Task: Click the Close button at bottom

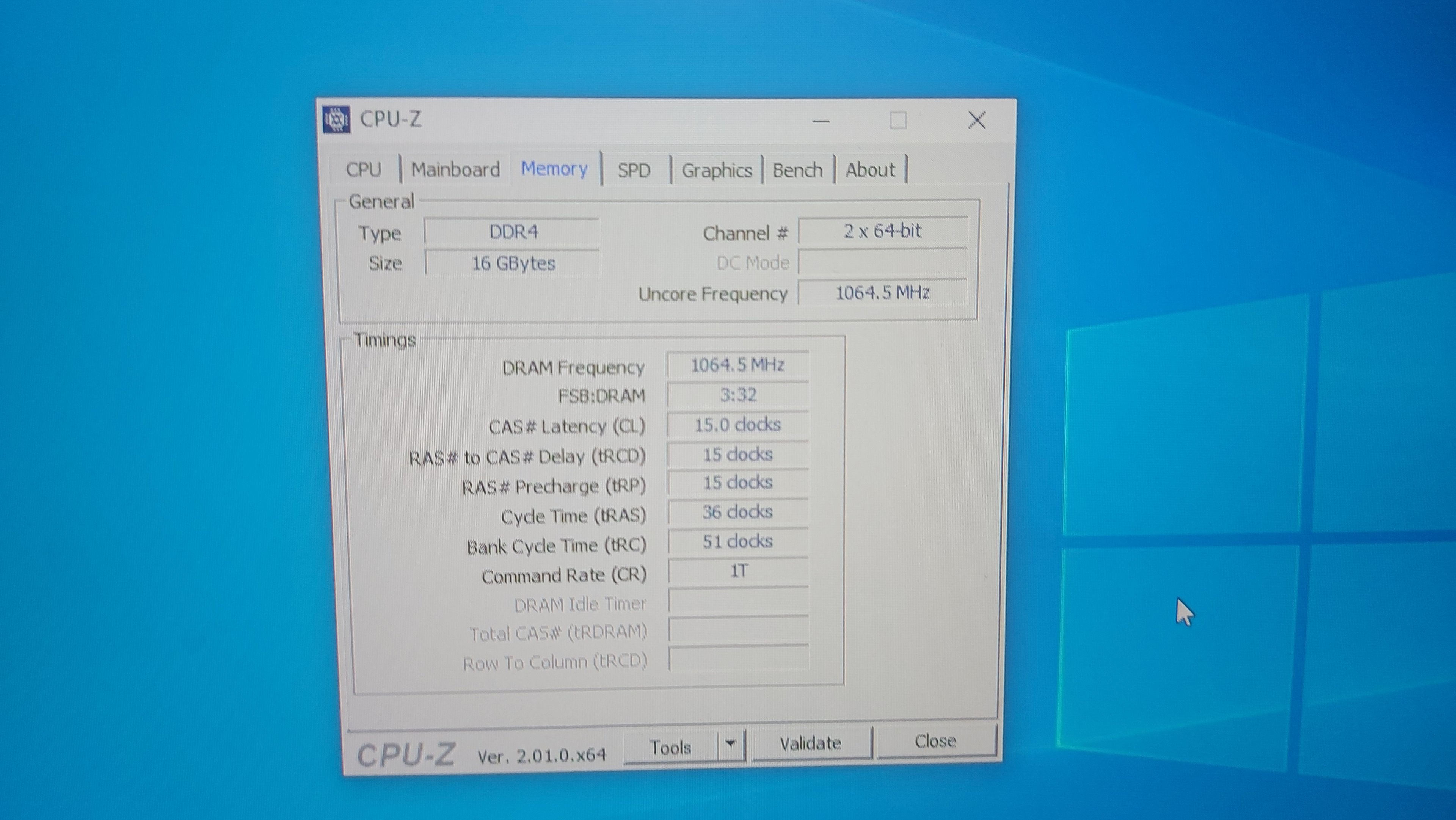Action: [x=935, y=741]
